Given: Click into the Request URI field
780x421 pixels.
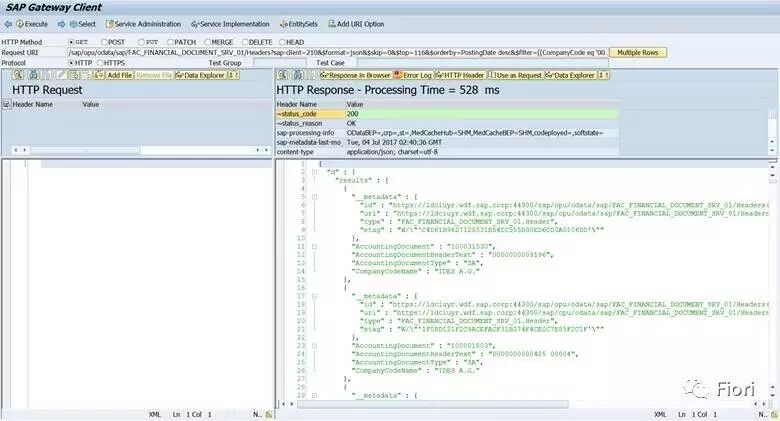Looking at the screenshot, I should [x=338, y=53].
